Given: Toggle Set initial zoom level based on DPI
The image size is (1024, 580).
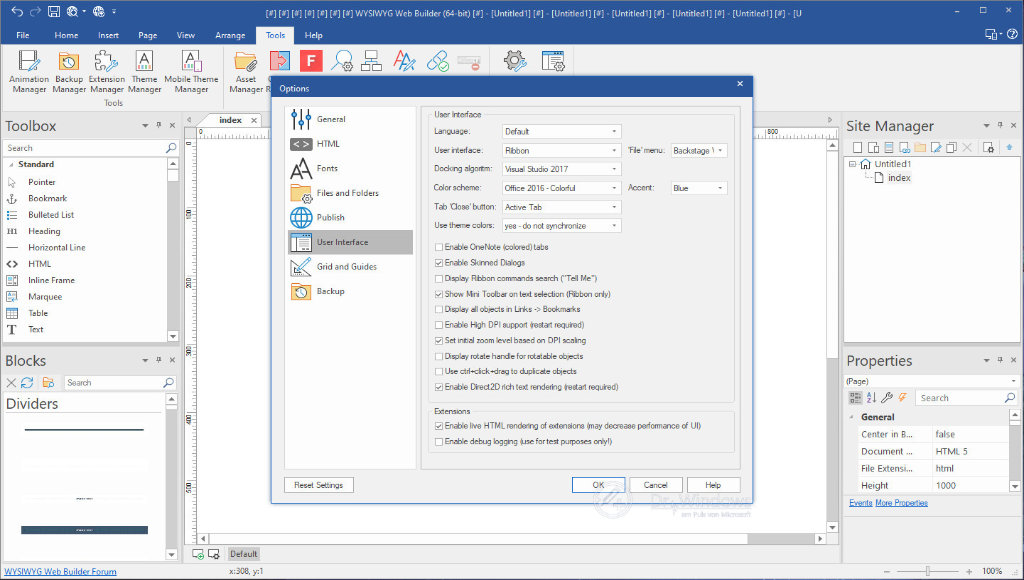Looking at the screenshot, I should (x=439, y=340).
